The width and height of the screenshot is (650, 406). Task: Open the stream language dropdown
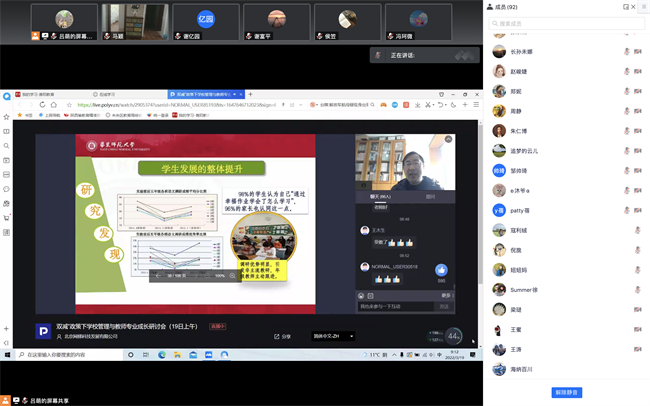tap(333, 336)
